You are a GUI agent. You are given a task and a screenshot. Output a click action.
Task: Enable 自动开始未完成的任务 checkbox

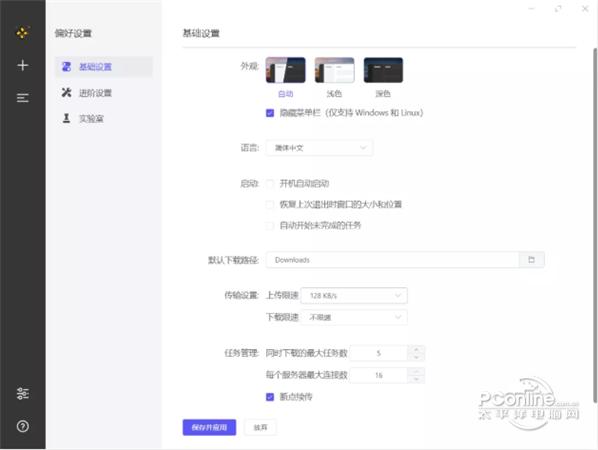click(x=270, y=225)
